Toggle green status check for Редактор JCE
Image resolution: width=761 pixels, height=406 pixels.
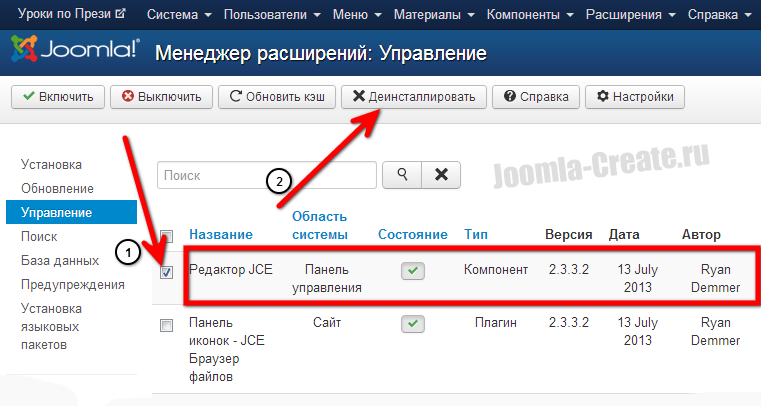pos(412,270)
